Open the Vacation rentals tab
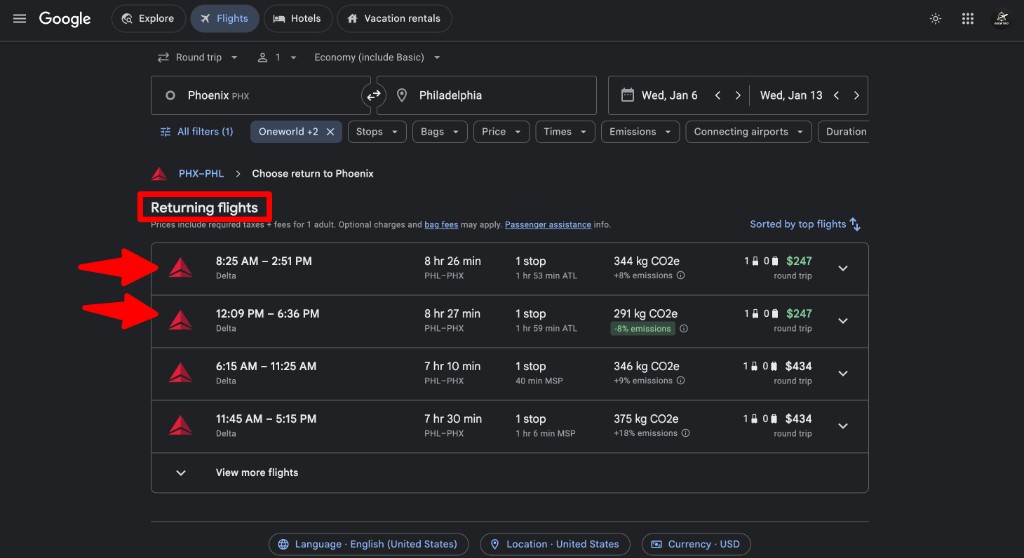This screenshot has height=558, width=1024. tap(394, 19)
